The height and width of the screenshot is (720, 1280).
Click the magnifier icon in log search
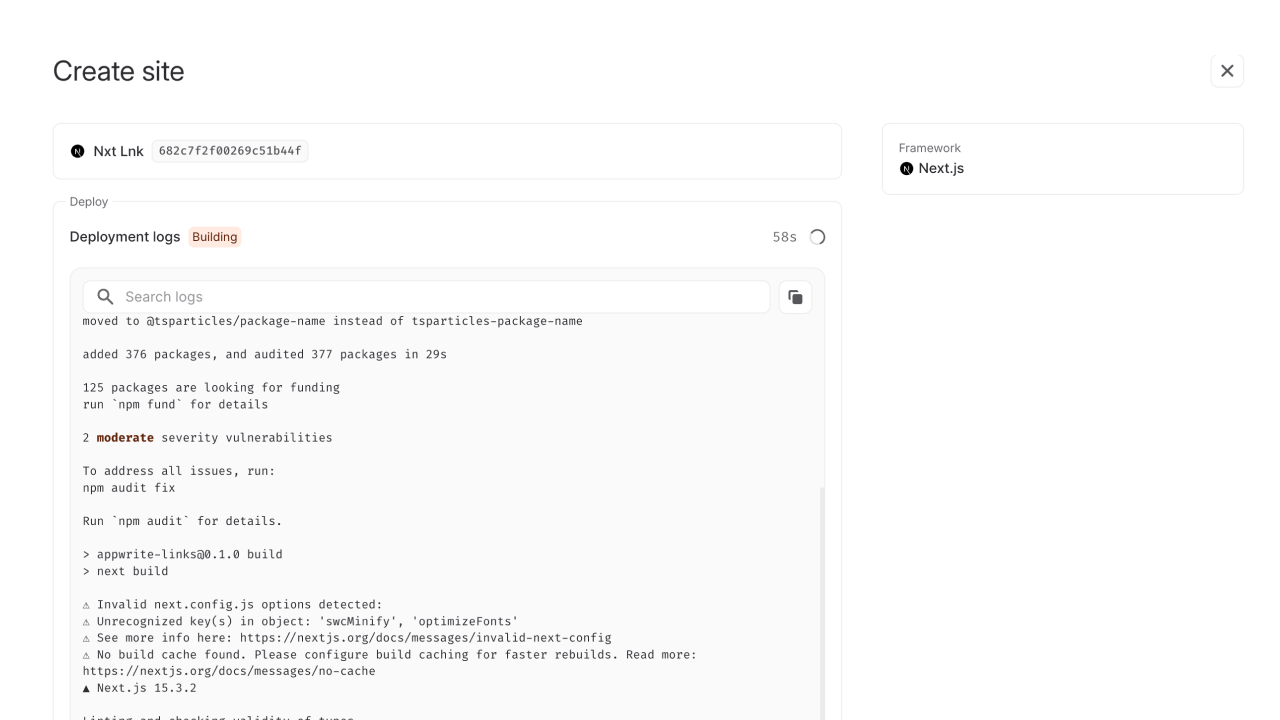[105, 297]
